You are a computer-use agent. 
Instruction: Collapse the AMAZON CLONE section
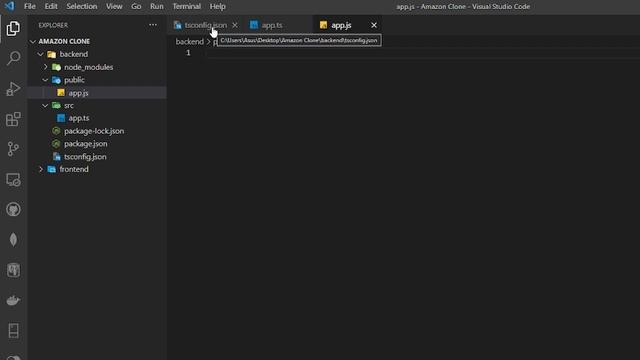click(33, 41)
